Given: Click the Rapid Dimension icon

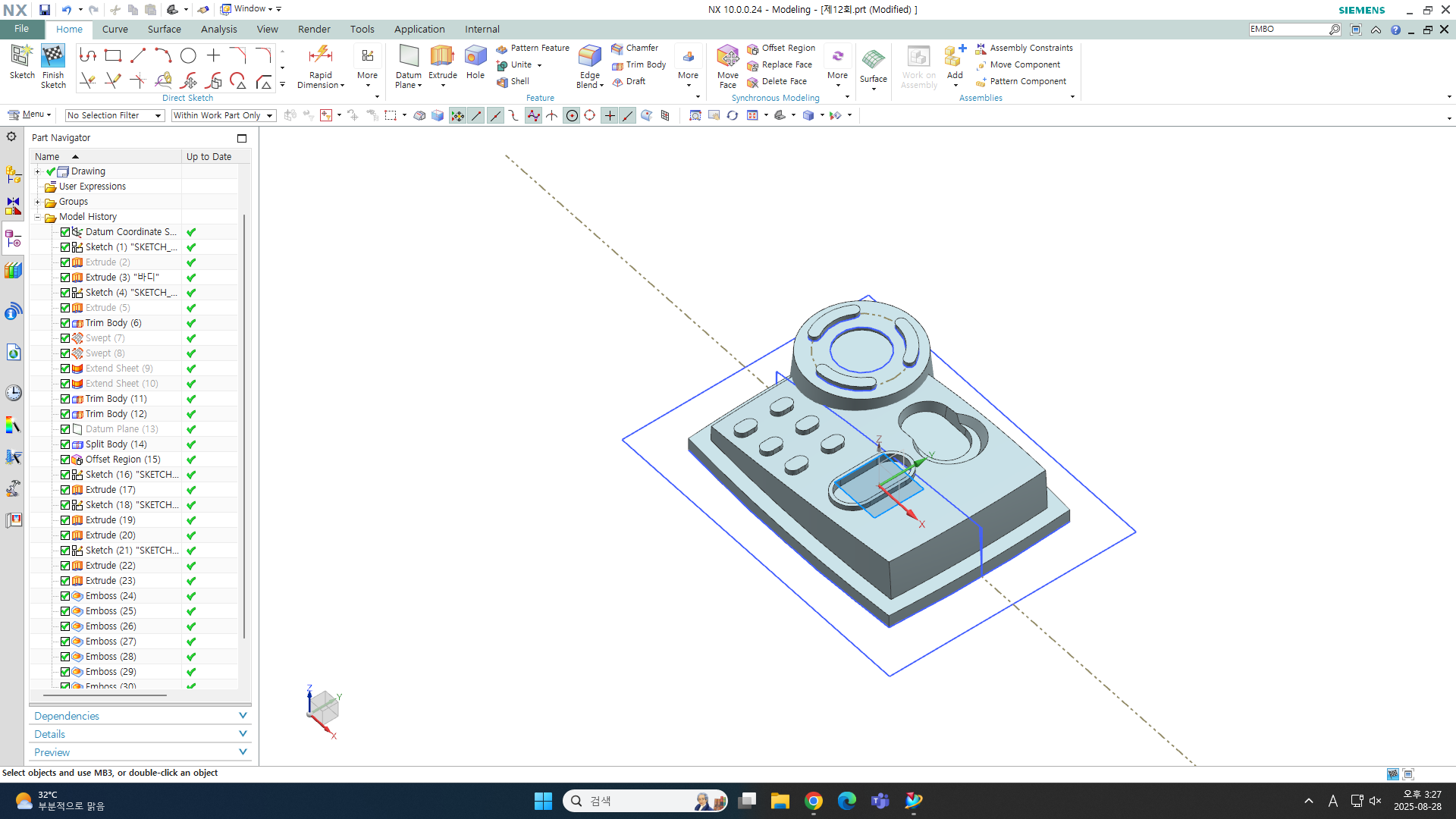Looking at the screenshot, I should tap(320, 57).
